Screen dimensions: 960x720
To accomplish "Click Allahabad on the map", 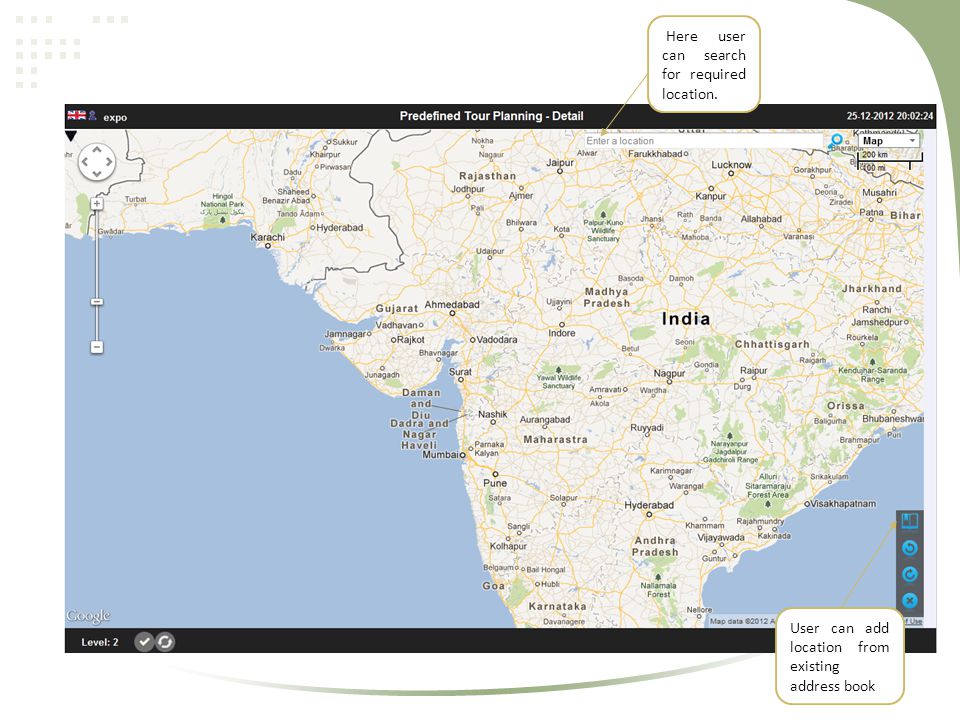I will tap(761, 219).
